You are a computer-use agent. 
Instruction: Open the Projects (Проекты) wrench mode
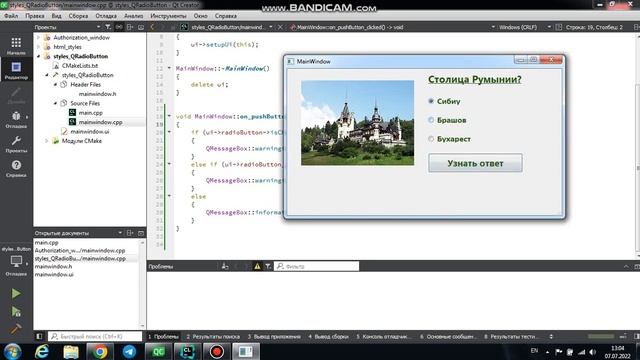[16, 143]
